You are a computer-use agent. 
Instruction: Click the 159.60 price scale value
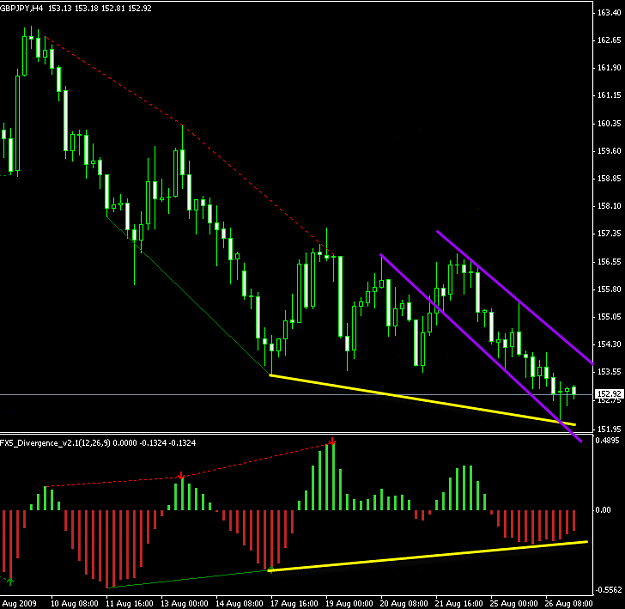609,151
